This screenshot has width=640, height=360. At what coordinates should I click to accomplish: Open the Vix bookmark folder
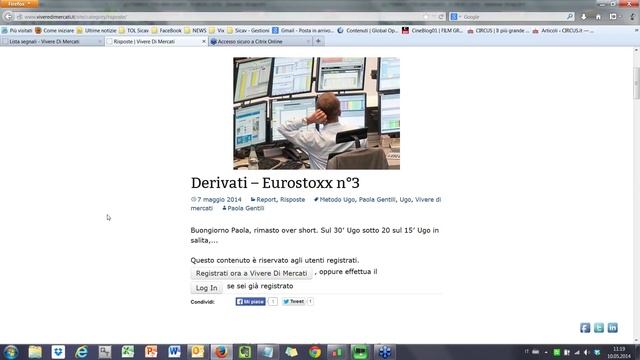pos(217,31)
